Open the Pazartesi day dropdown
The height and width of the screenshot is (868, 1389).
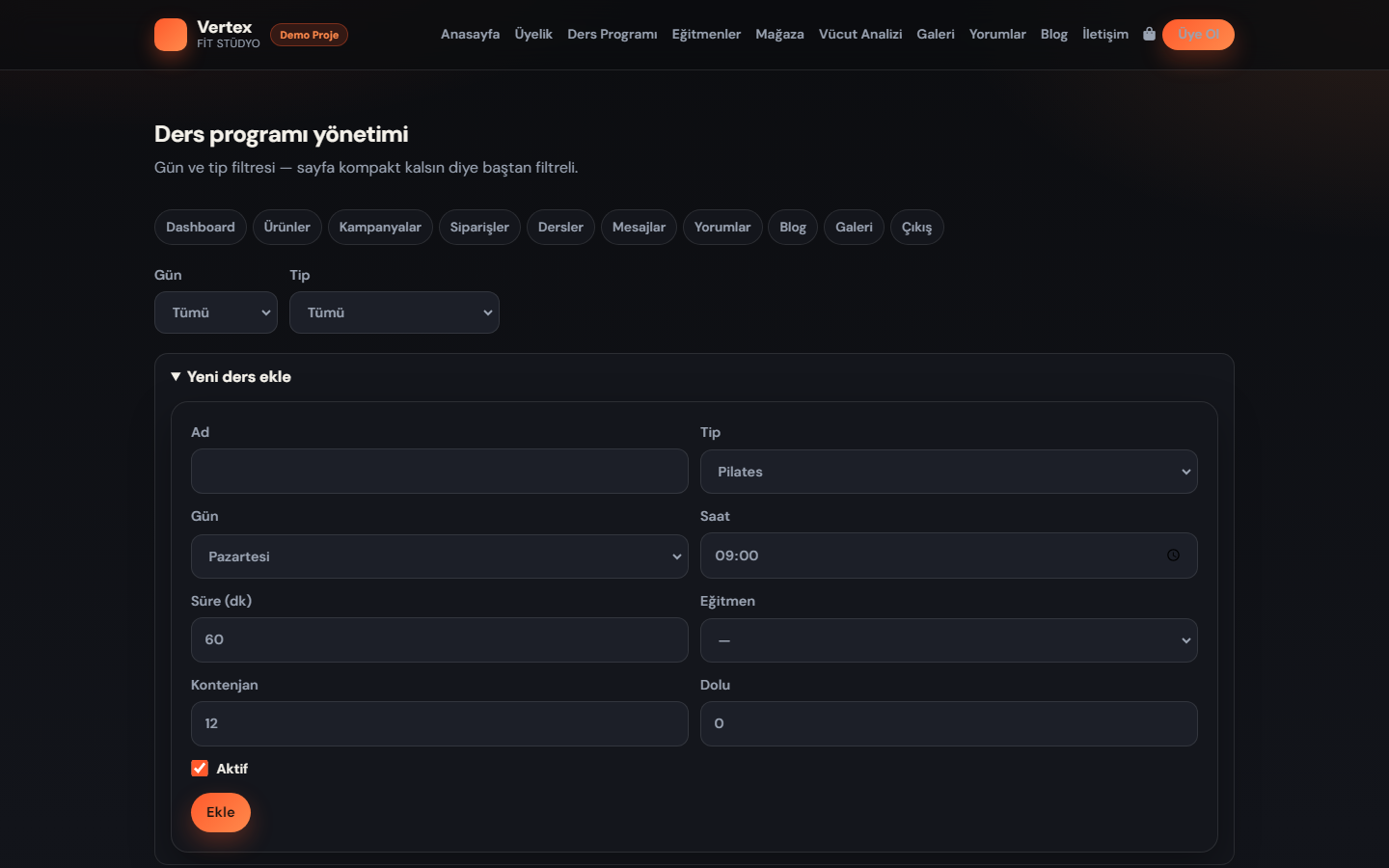point(440,556)
